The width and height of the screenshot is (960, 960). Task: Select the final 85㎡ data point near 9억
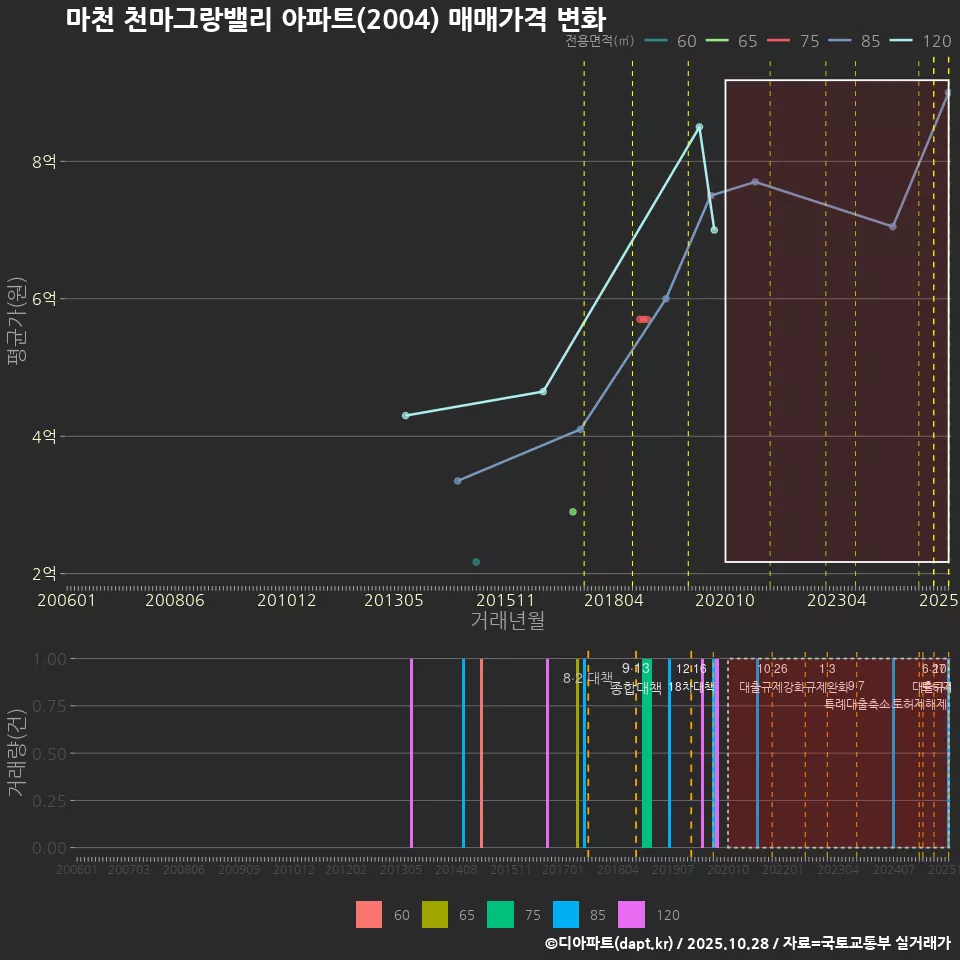[x=948, y=92]
